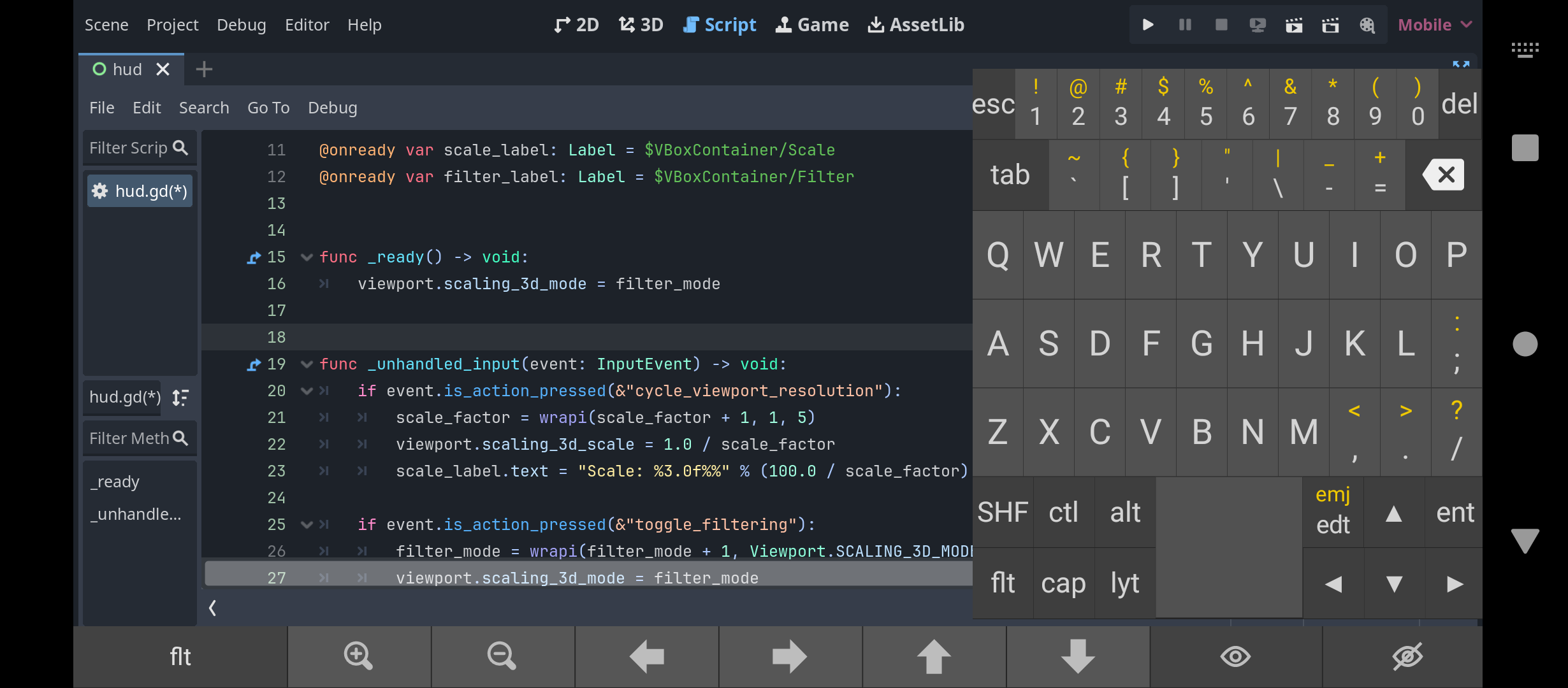
Task: Open the script editor File menu
Action: 101,108
